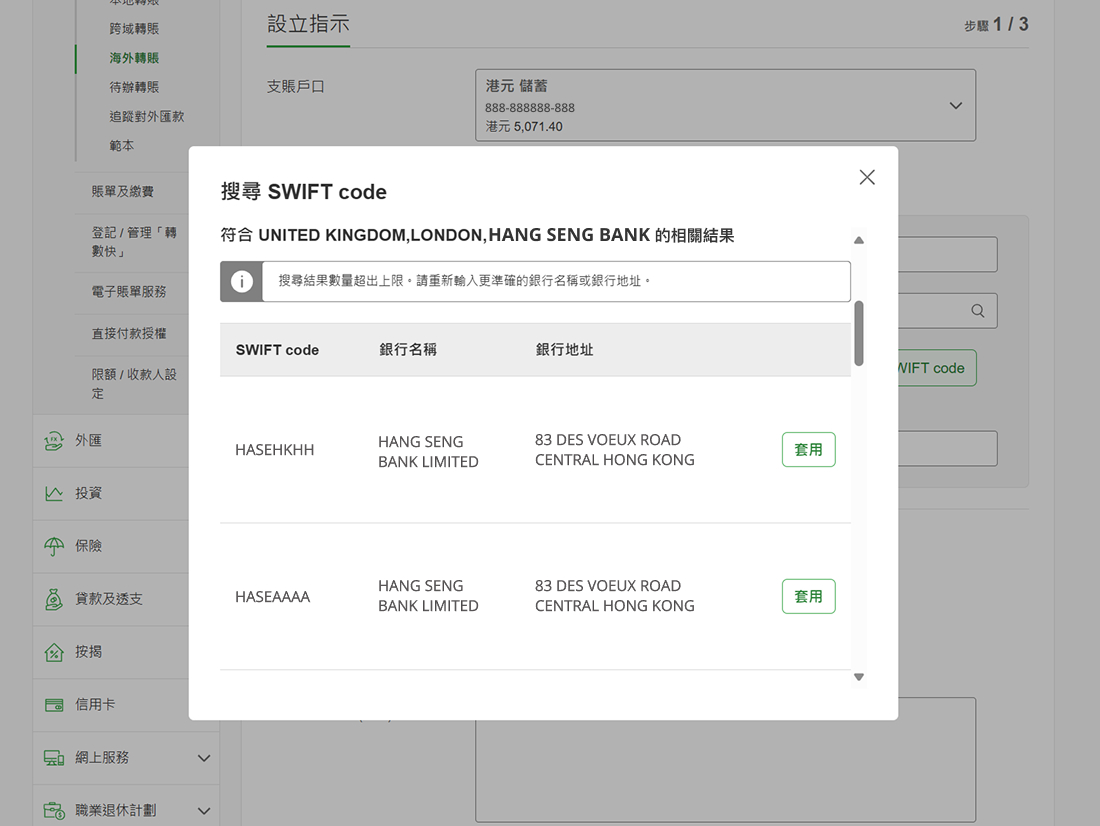This screenshot has height=826, width=1100.
Task: Open pending transfers (待辦轉賬) menu item
Action: coord(134,87)
